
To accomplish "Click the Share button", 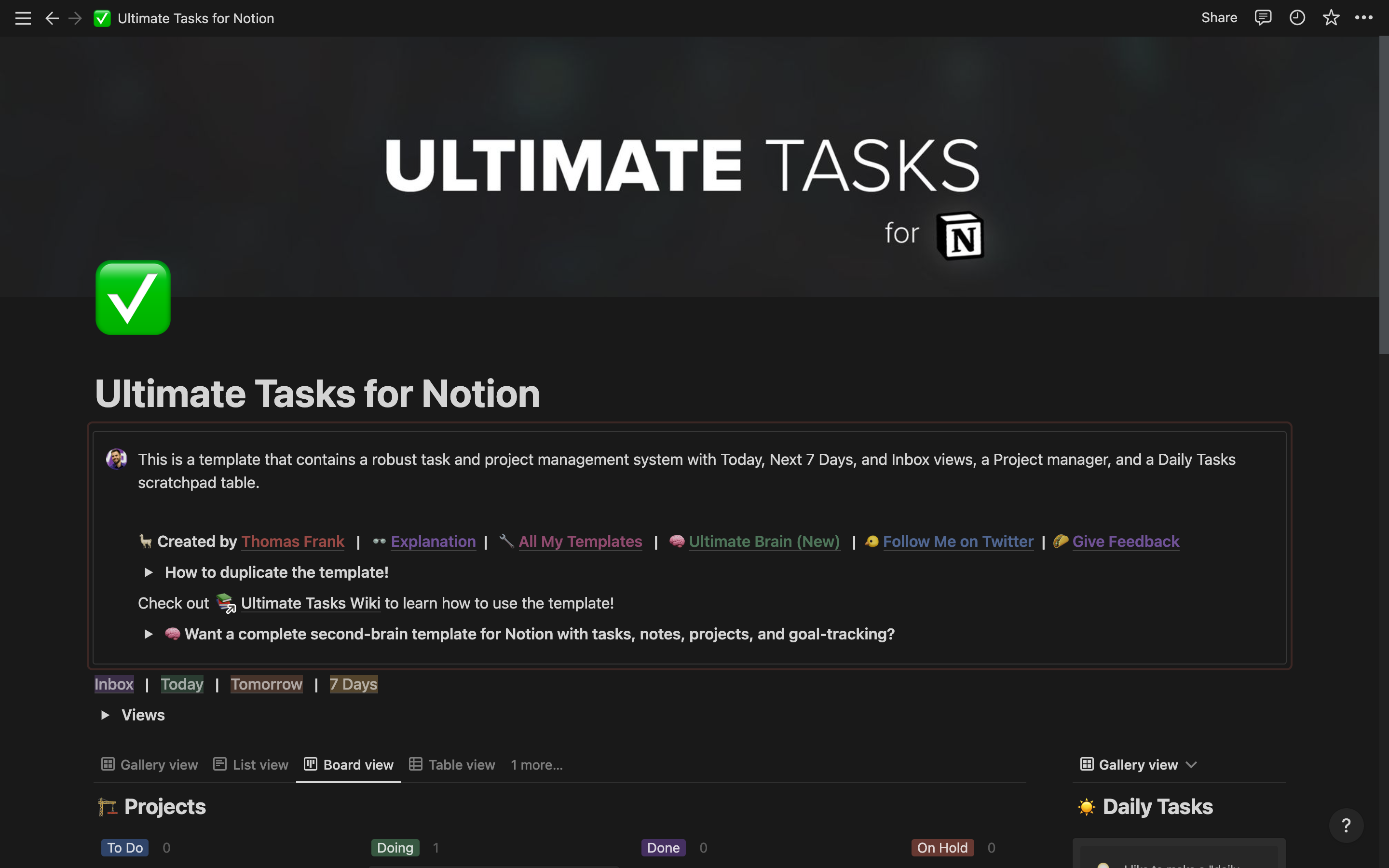I will [1219, 18].
